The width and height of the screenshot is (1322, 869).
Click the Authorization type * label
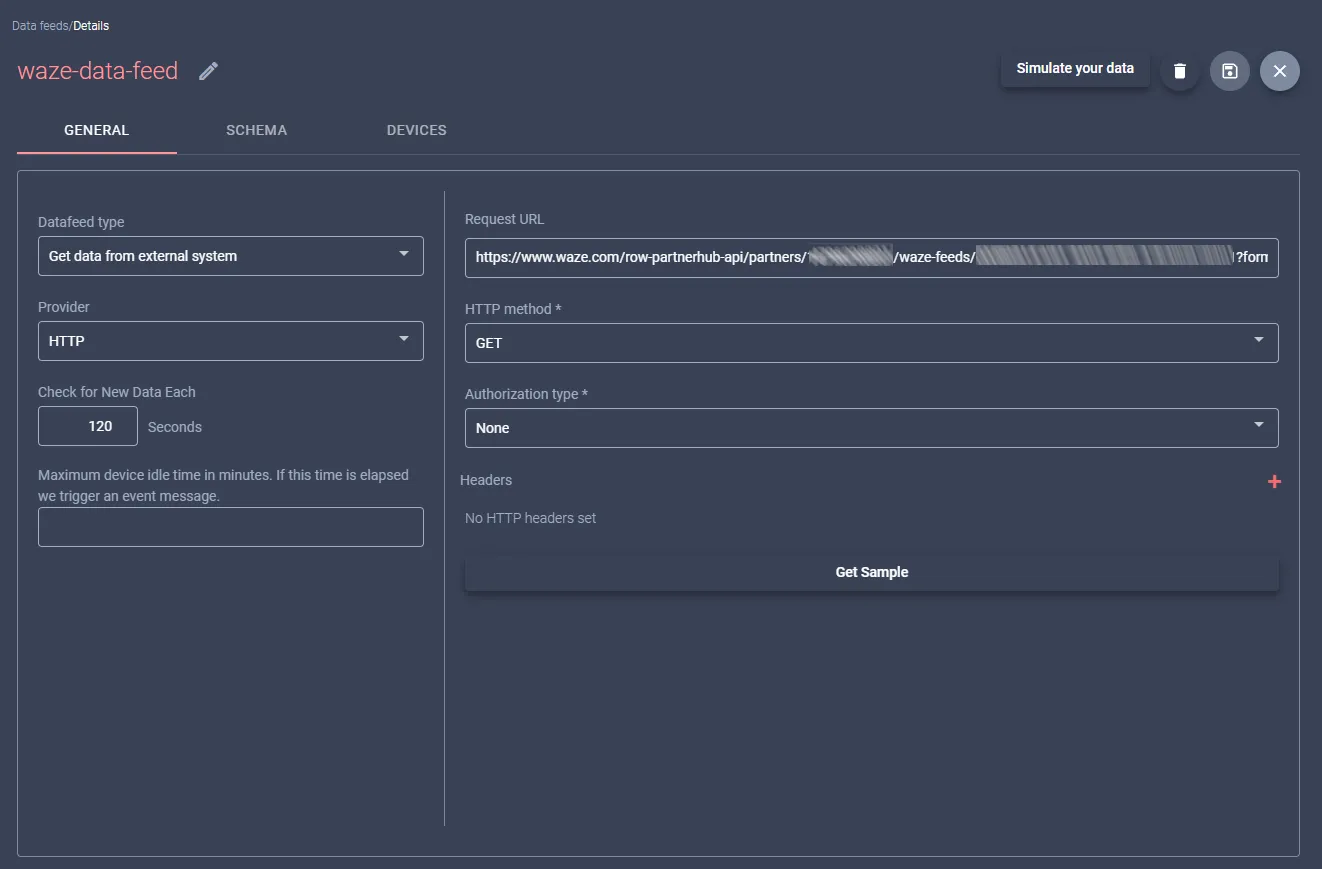(x=526, y=394)
